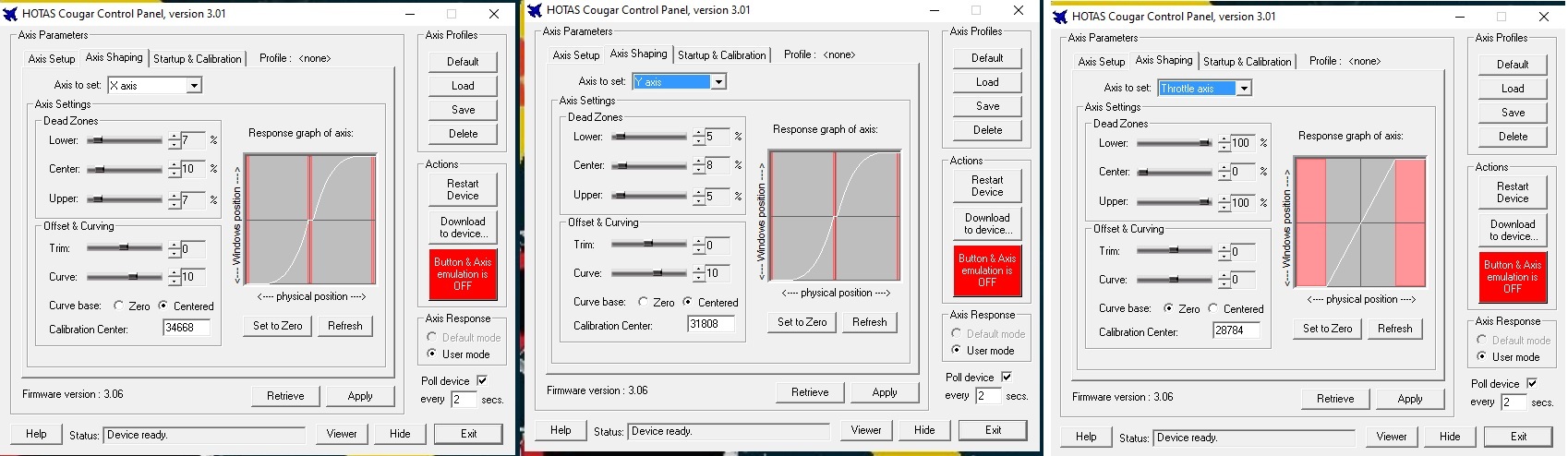Click Curve slider in Throttle axis window
Viewport: 1568px width, 456px height.
(1175, 279)
